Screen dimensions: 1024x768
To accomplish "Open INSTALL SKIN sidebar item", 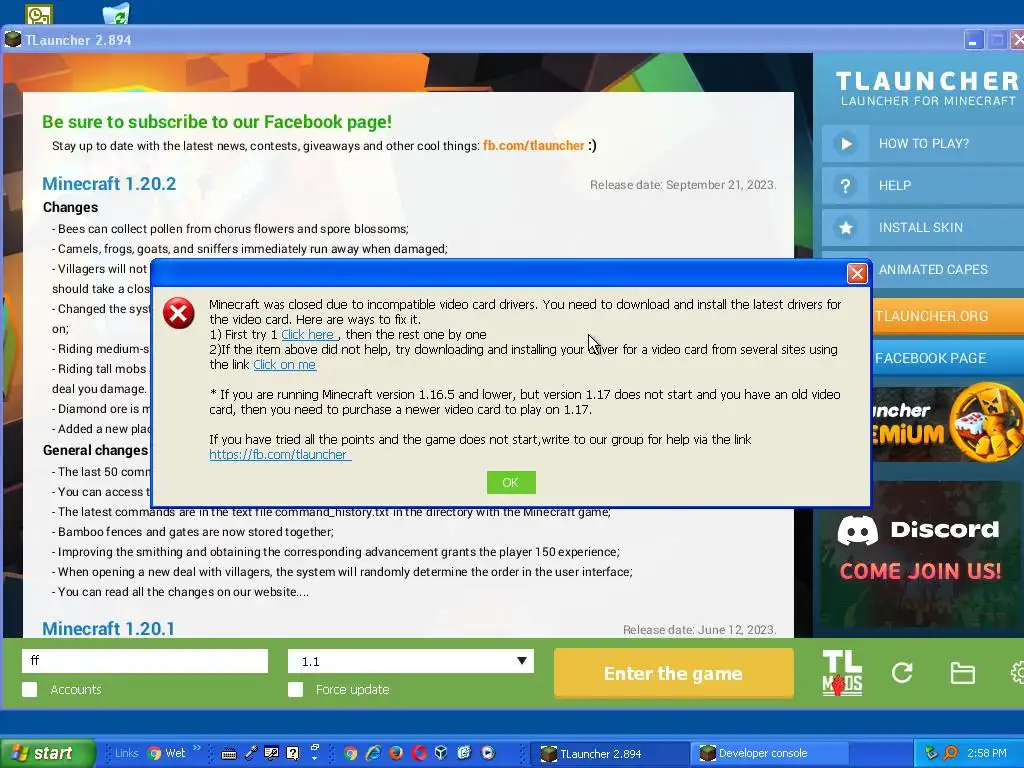I will 923,227.
